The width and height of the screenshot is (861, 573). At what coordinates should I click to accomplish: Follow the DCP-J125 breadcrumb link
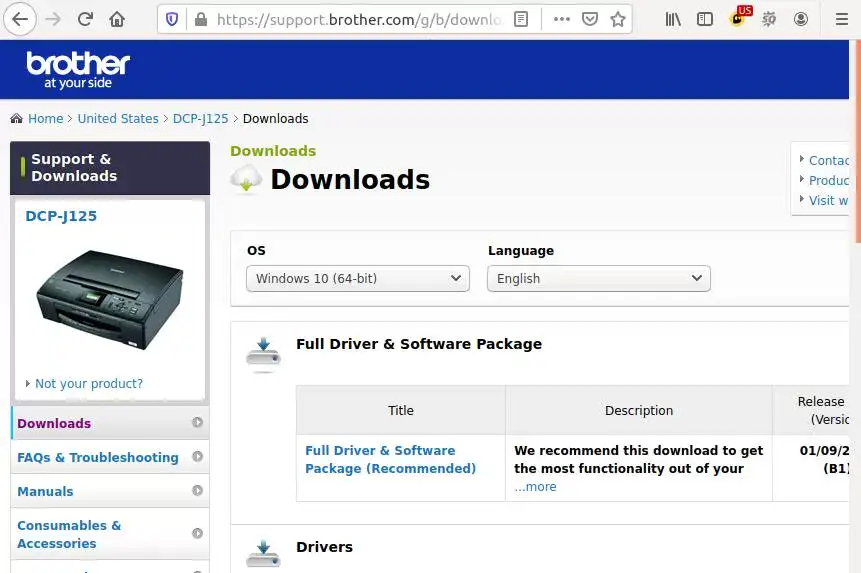(x=200, y=119)
